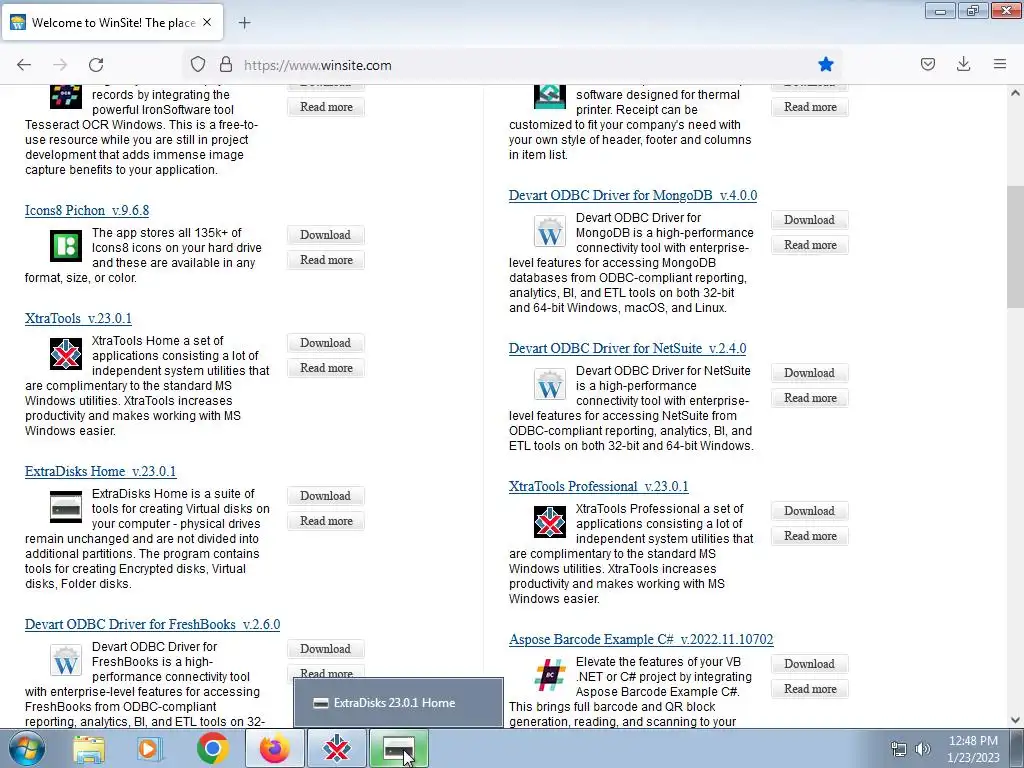Screen dimensions: 1024x768
Task: Click the Devart NetSuite W icon
Action: [x=550, y=384]
